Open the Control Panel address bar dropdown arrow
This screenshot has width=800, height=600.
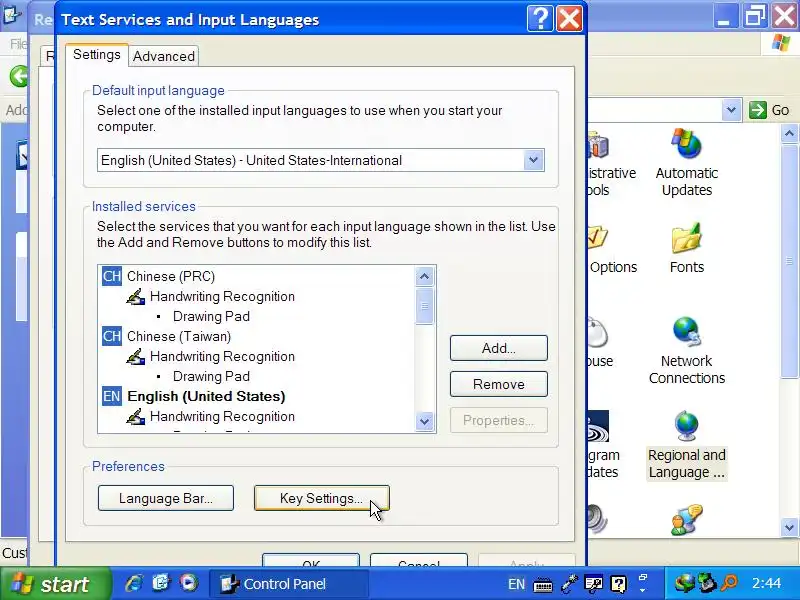coord(731,110)
